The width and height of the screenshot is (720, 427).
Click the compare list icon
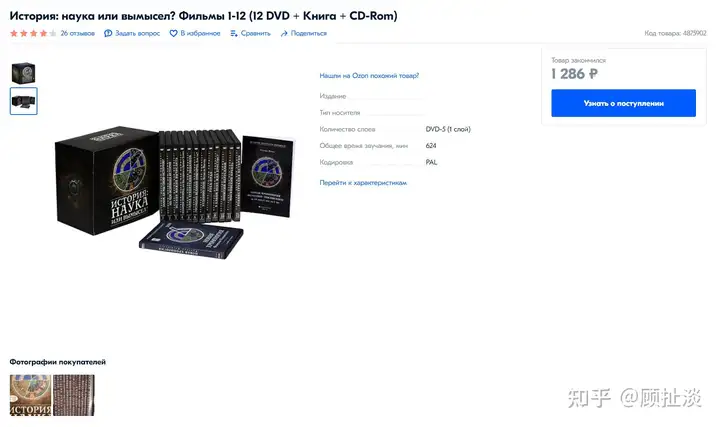pos(234,33)
